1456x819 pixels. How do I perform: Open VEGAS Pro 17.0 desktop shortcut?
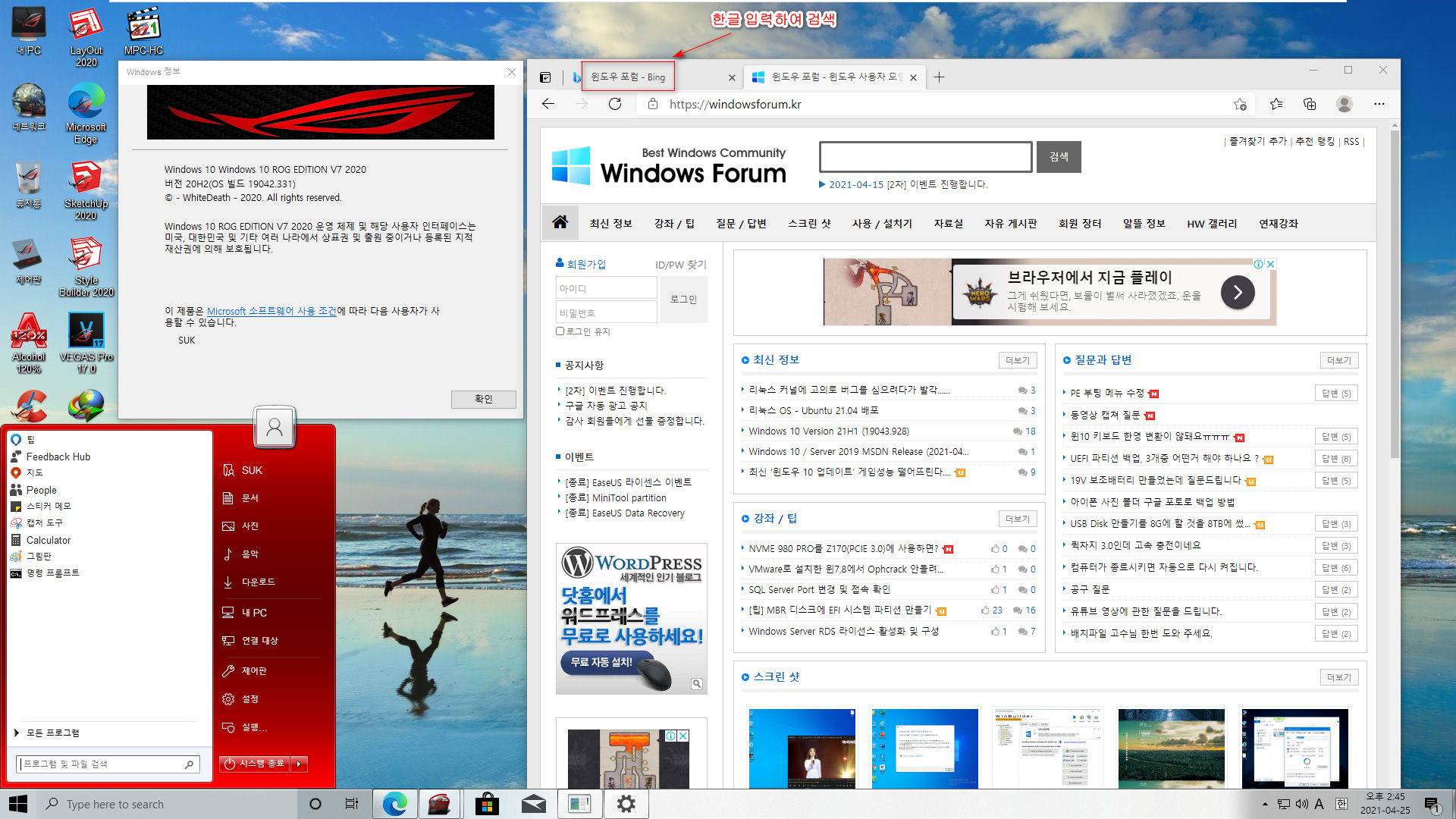86,343
